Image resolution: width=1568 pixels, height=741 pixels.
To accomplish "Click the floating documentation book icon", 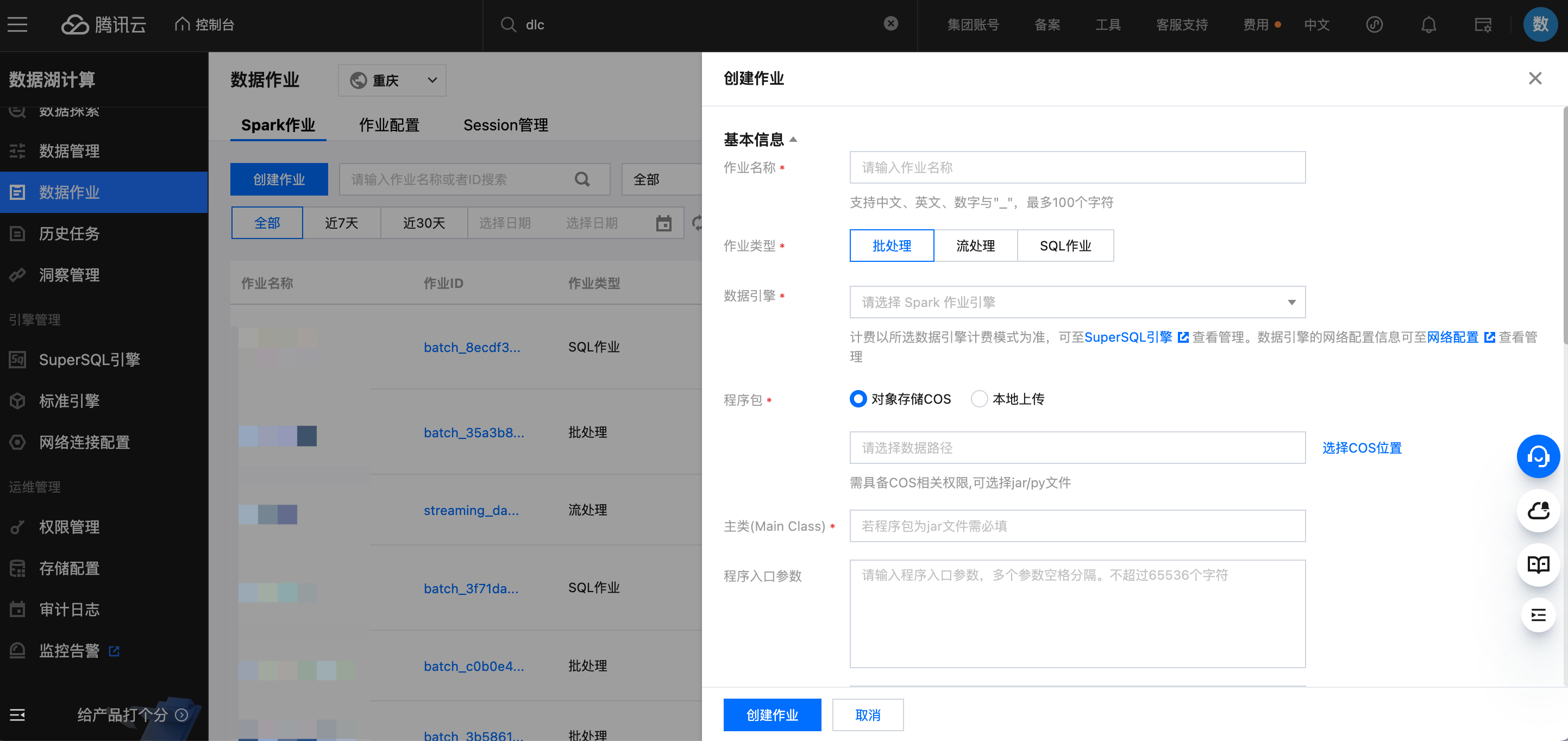I will point(1538,564).
